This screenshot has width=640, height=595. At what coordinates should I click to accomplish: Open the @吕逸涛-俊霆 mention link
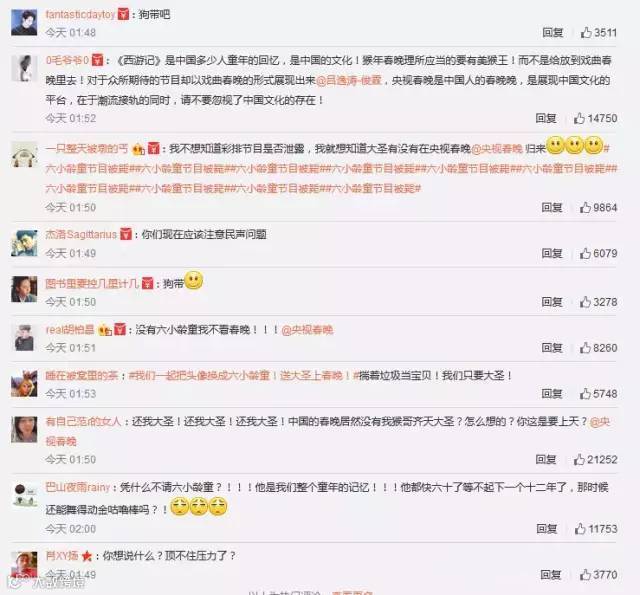pos(349,80)
